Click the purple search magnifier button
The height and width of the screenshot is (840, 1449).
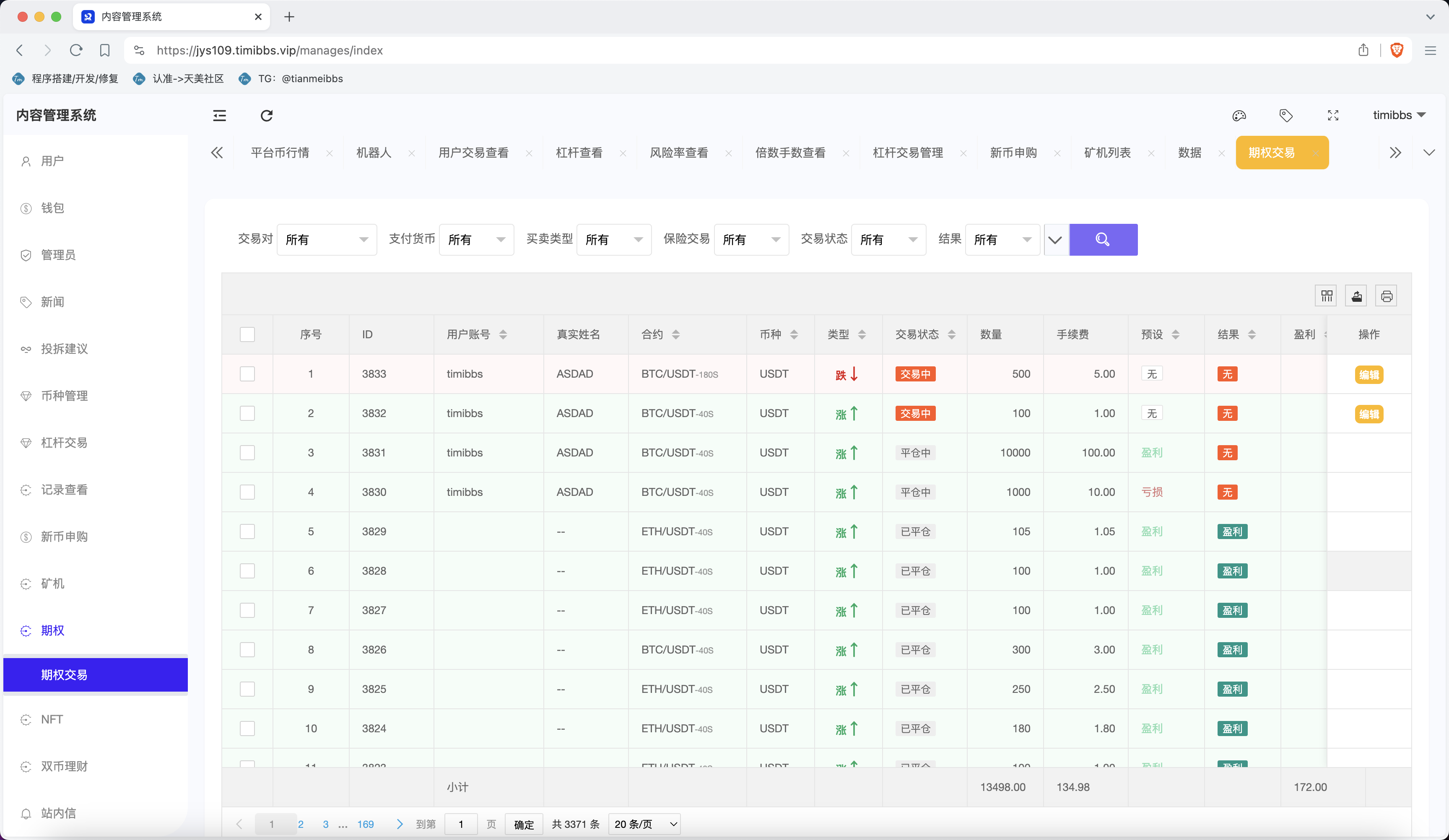click(x=1102, y=239)
